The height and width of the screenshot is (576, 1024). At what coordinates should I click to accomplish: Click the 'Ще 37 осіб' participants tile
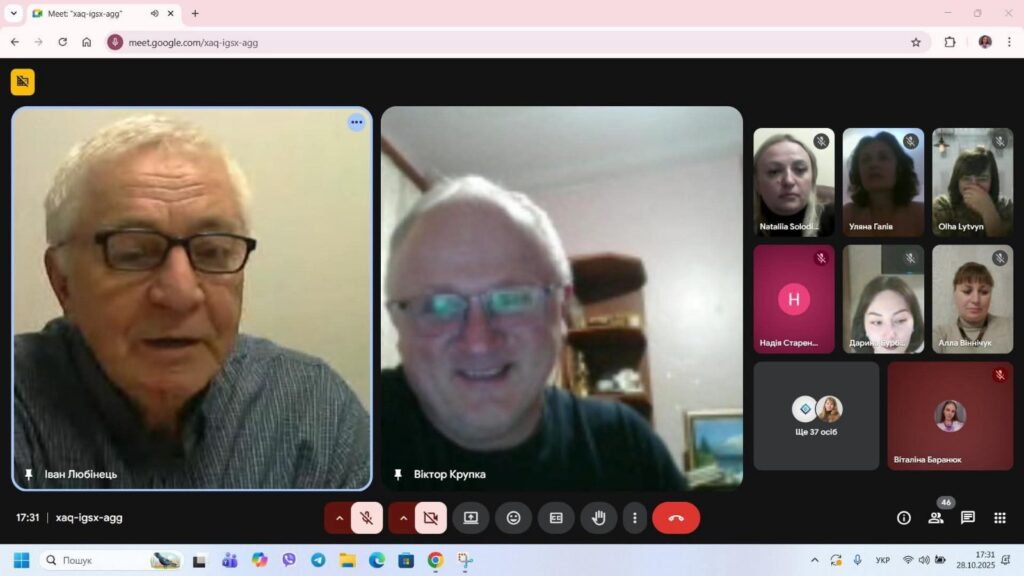point(816,416)
